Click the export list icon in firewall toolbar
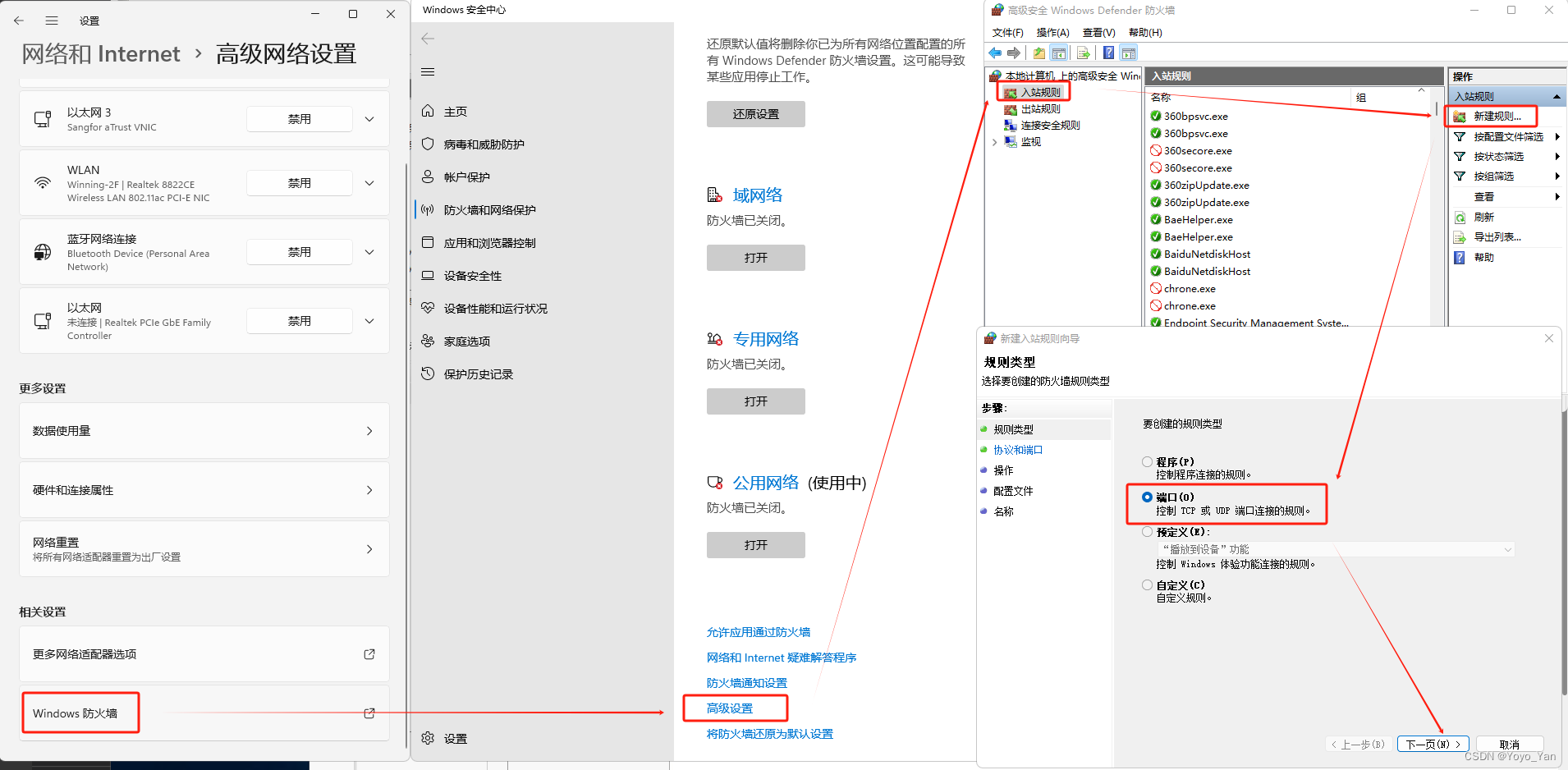The image size is (1568, 770). point(1083,53)
